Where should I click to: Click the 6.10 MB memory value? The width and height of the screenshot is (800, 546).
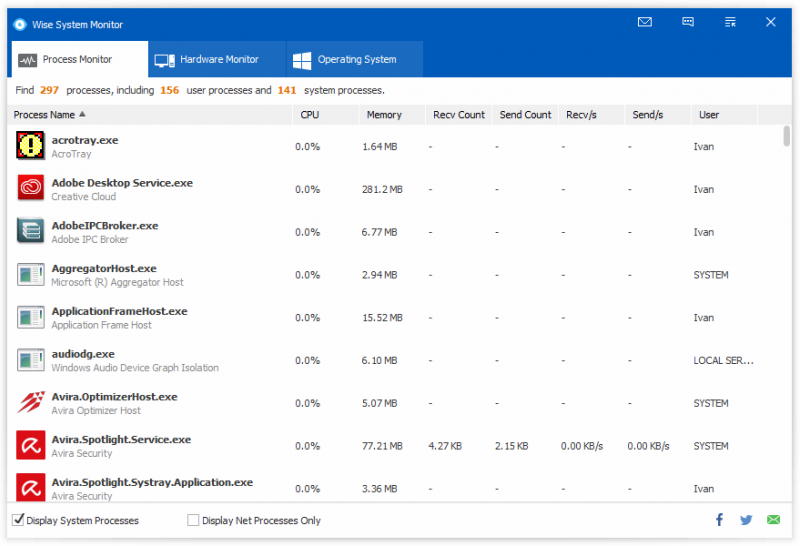pos(380,360)
